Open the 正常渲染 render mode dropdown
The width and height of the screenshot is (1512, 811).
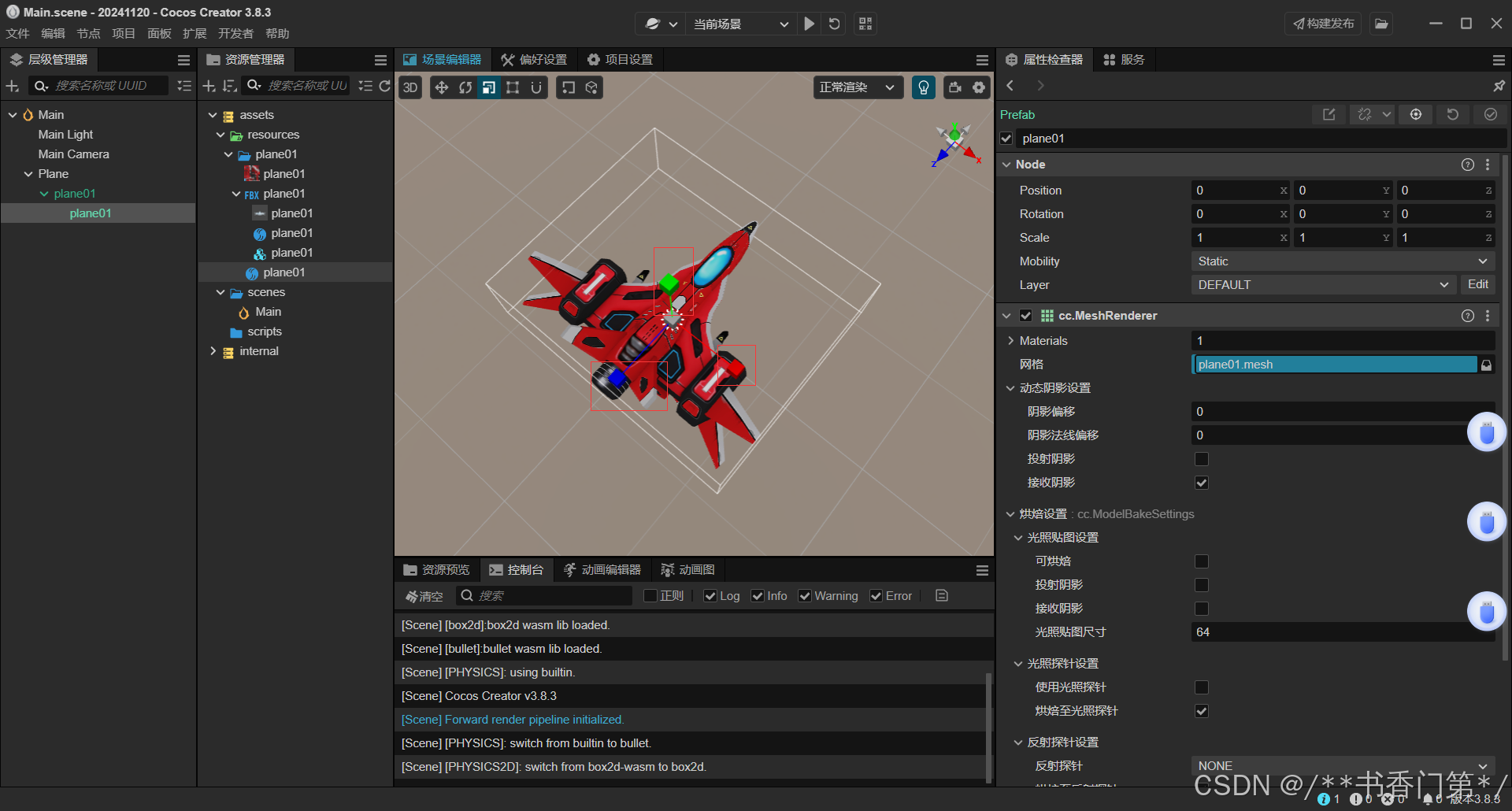click(x=858, y=87)
